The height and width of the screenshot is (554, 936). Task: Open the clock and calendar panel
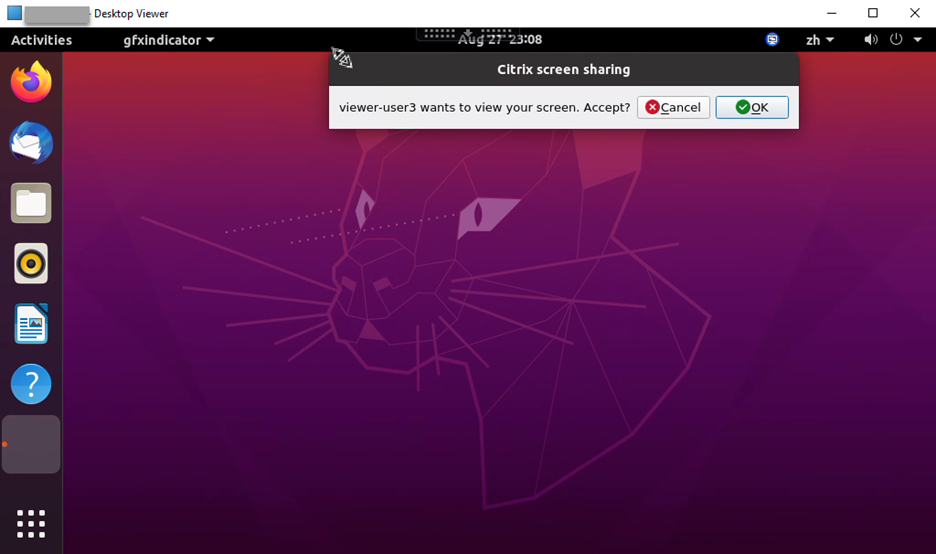pos(500,39)
